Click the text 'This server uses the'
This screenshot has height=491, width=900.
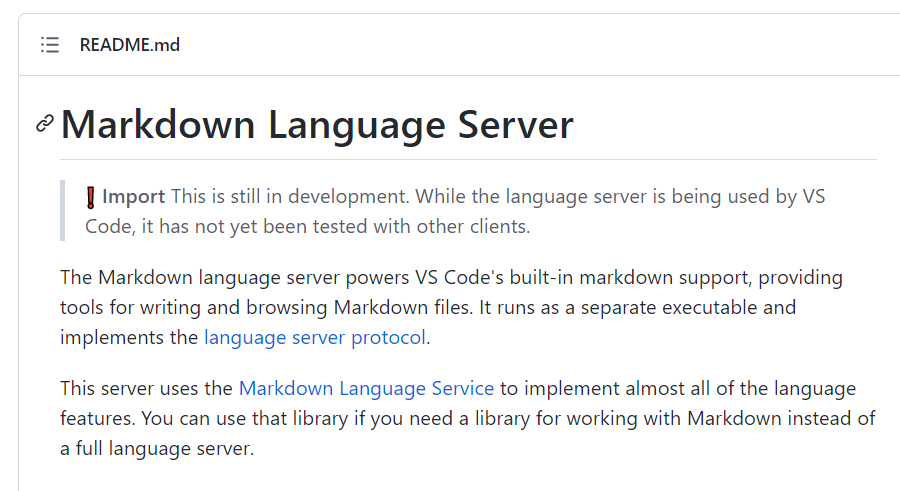click(146, 388)
